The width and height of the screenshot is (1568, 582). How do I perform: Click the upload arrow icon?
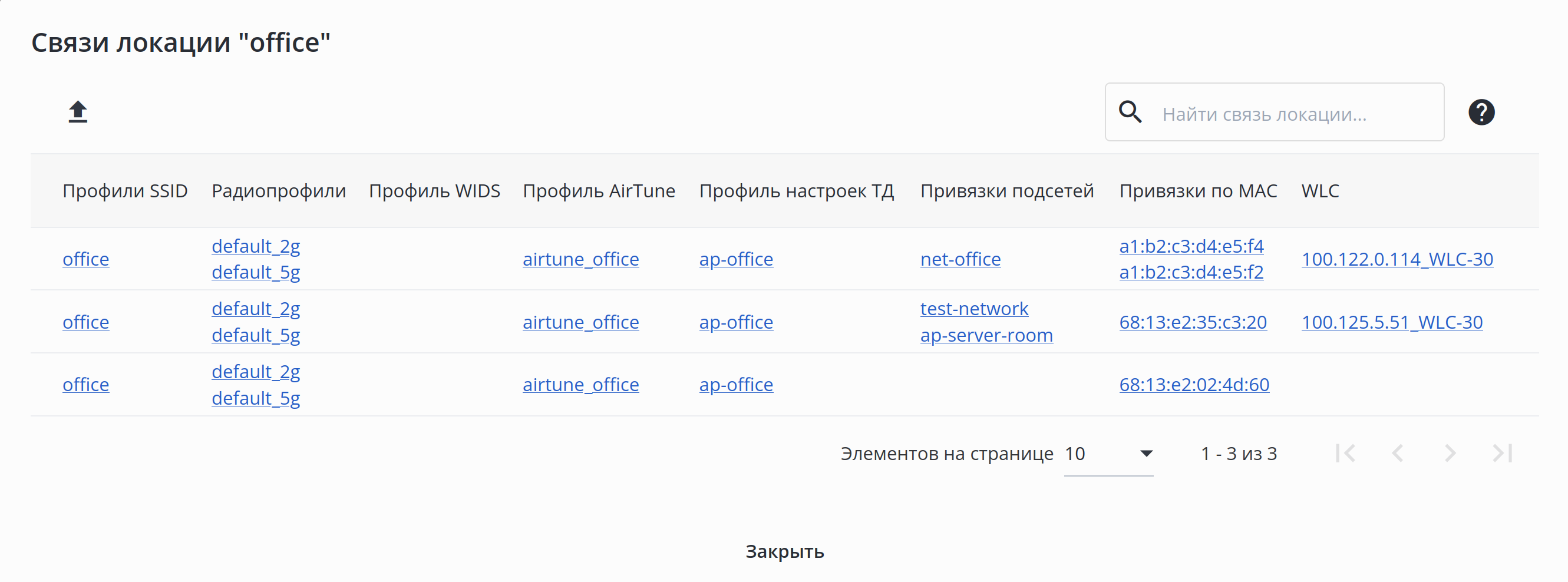(x=78, y=112)
